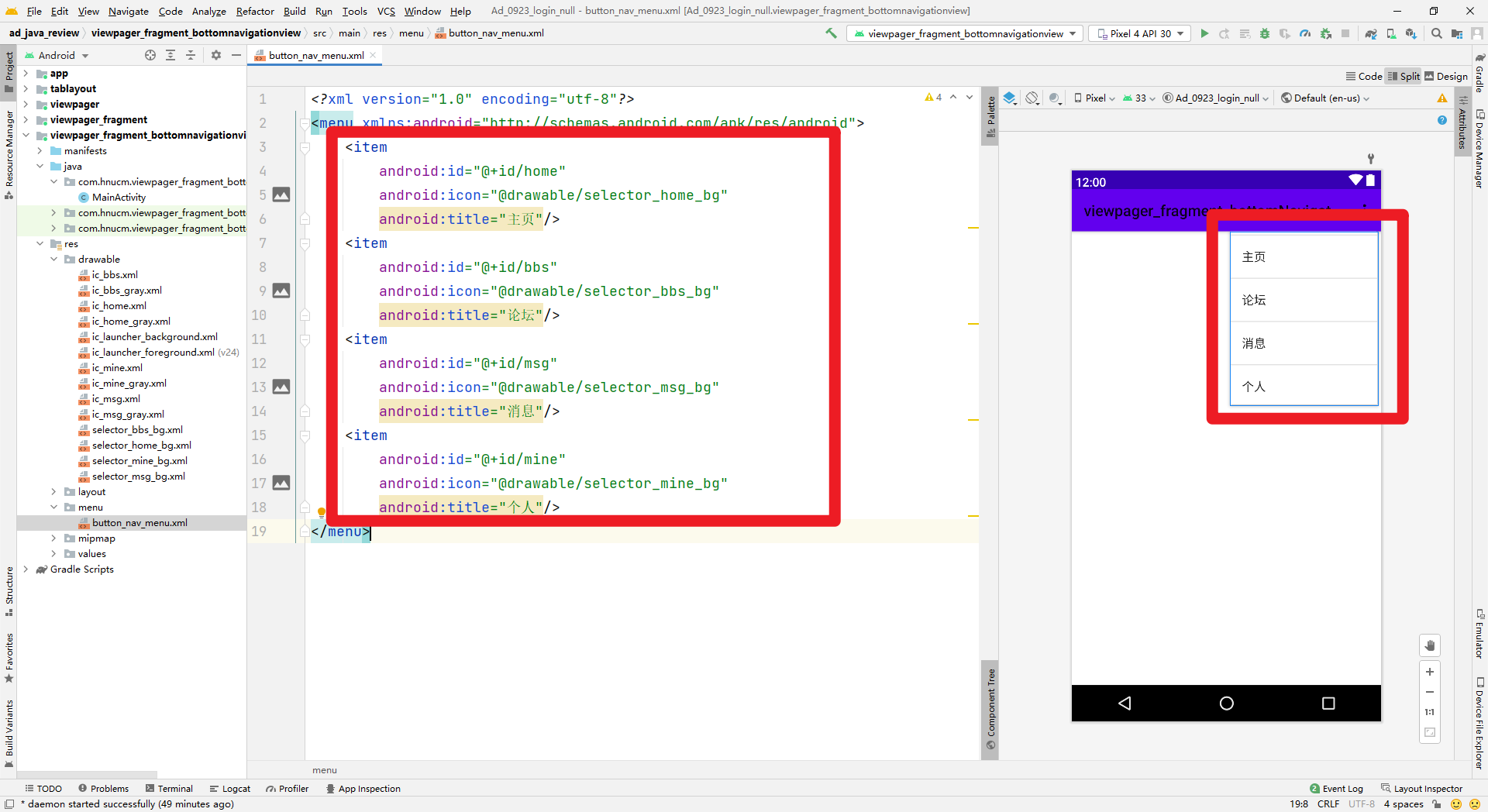Click the preview warning triangle icon

[x=1442, y=98]
